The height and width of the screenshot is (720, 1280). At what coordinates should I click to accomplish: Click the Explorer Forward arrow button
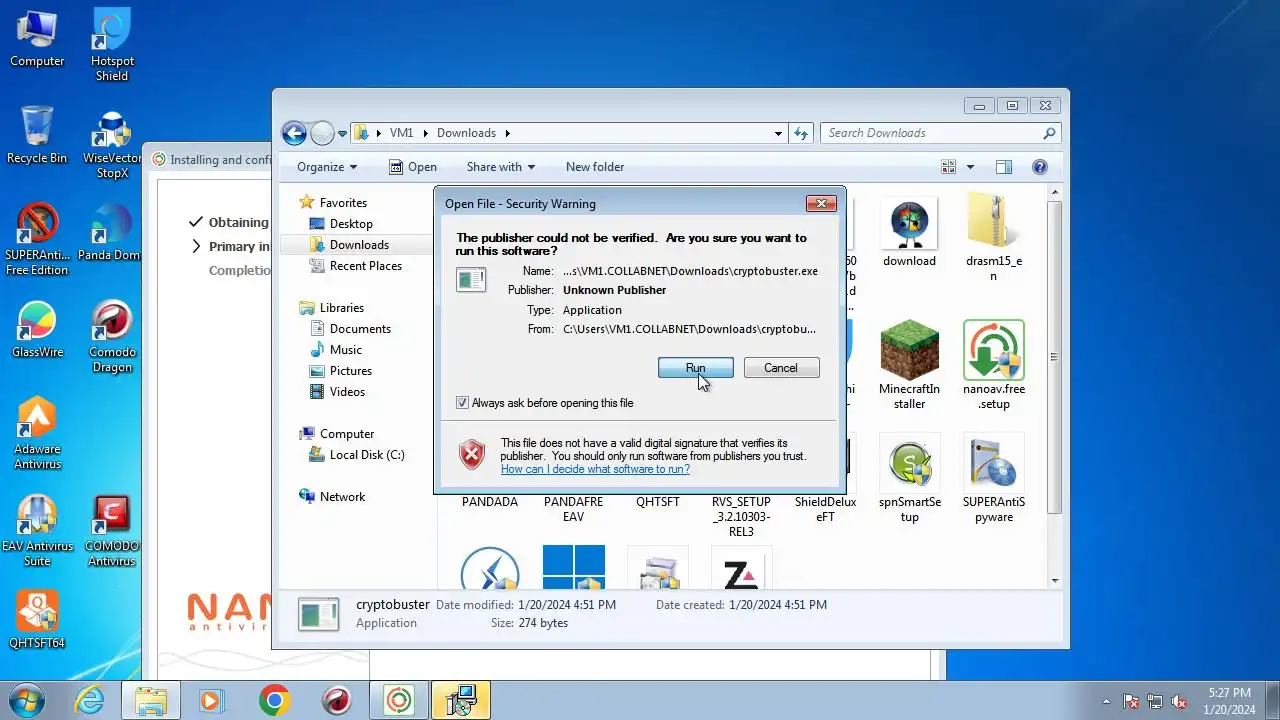tap(322, 133)
